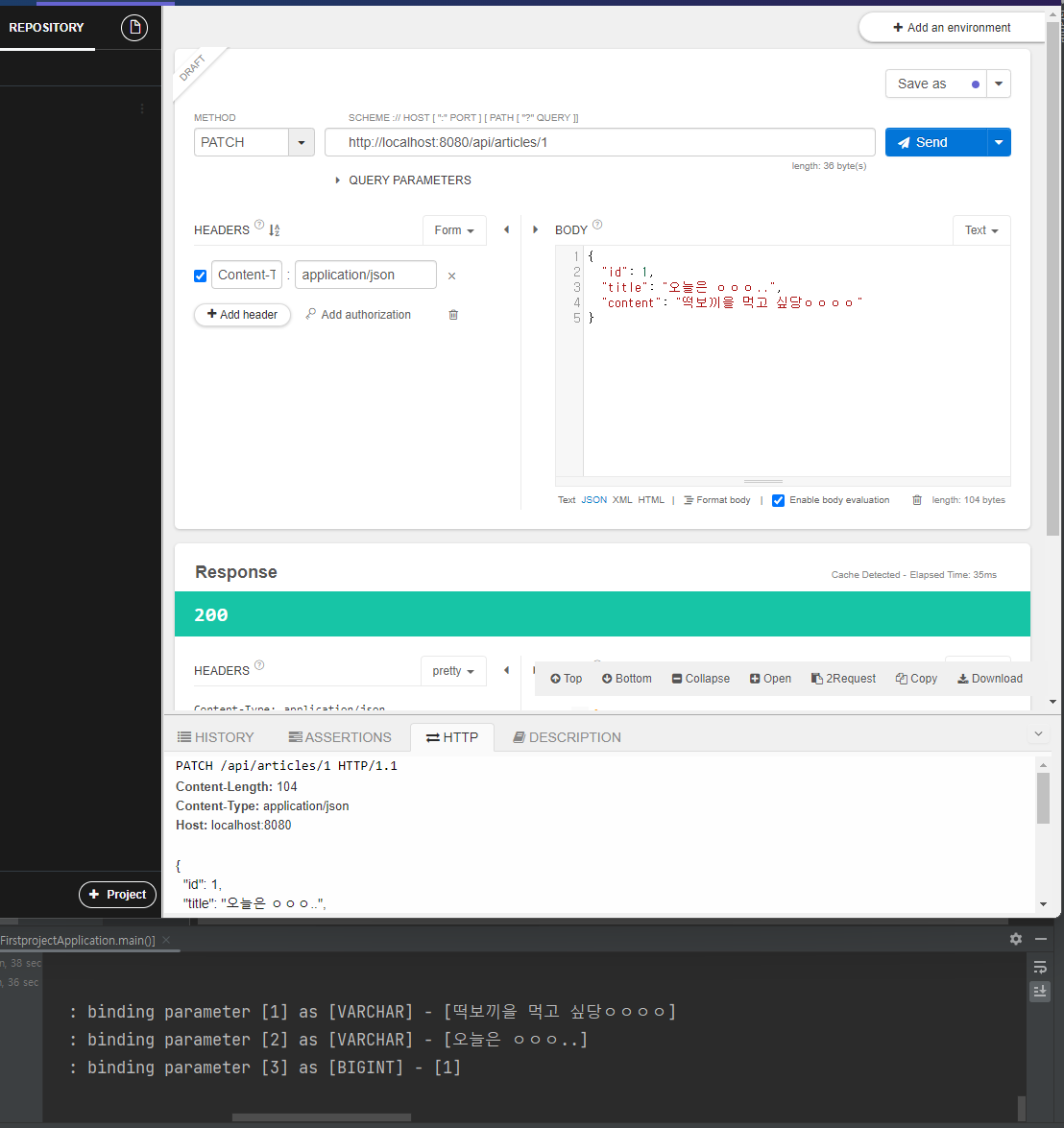Open the body Text type dropdown
Viewport: 1064px width, 1128px height.
point(982,230)
